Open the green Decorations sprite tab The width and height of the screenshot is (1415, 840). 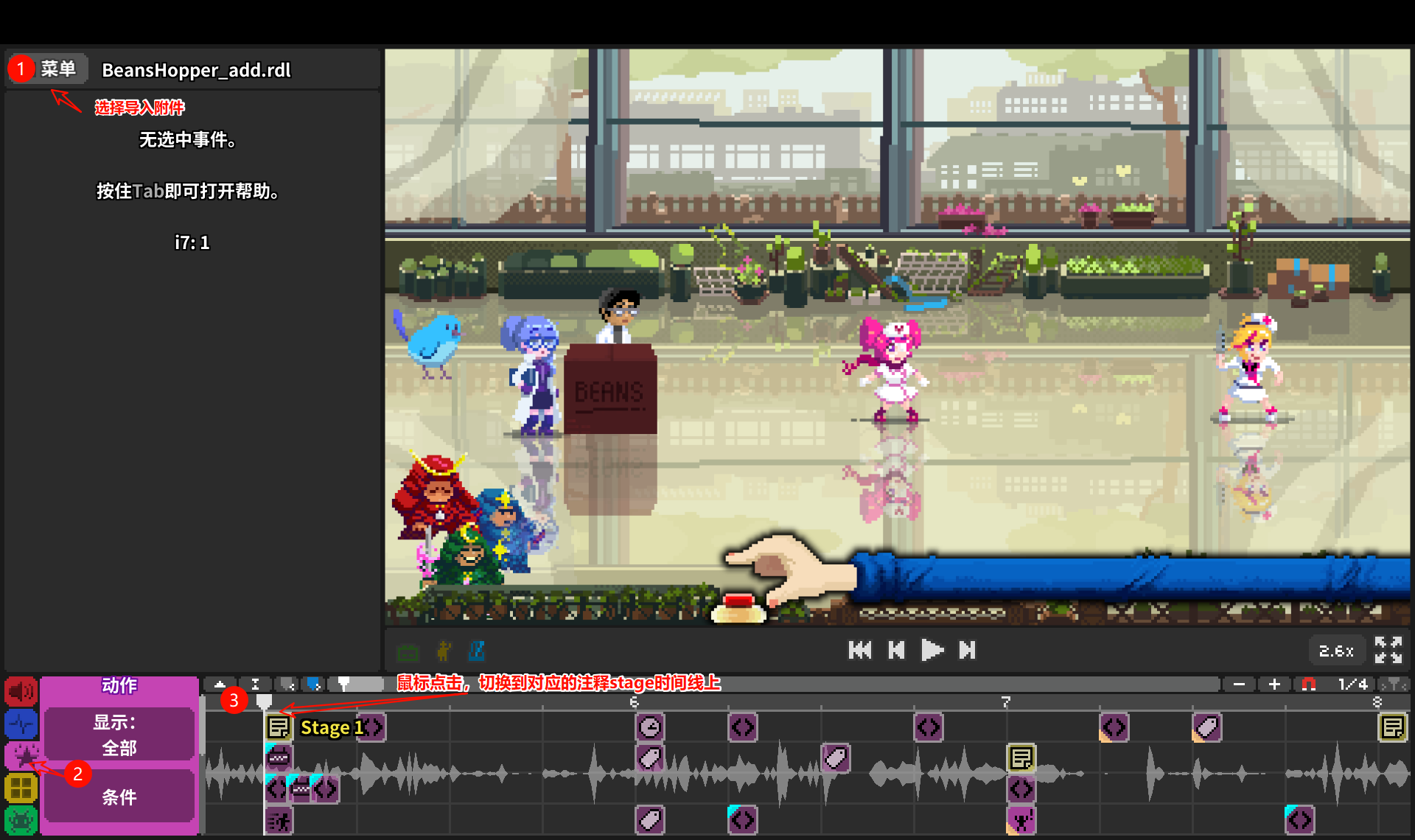point(21,820)
